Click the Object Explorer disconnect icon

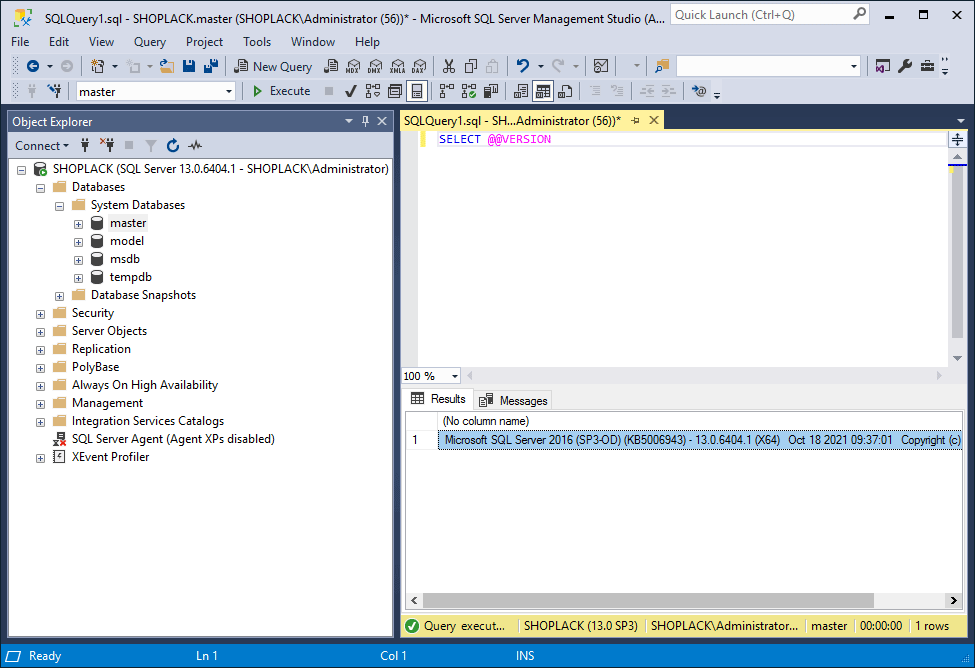tap(107, 146)
